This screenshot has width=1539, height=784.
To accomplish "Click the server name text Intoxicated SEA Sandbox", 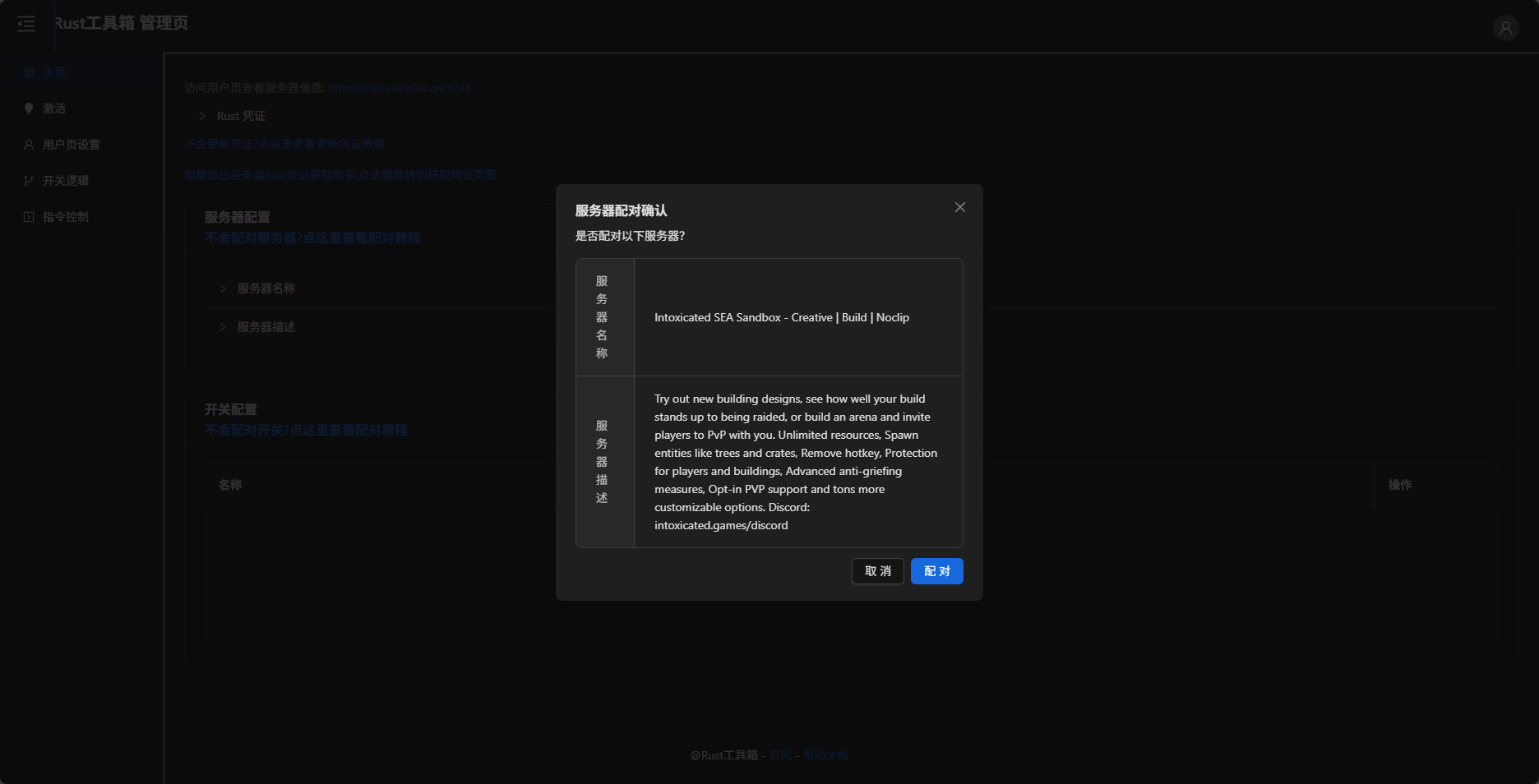I will 782,317.
